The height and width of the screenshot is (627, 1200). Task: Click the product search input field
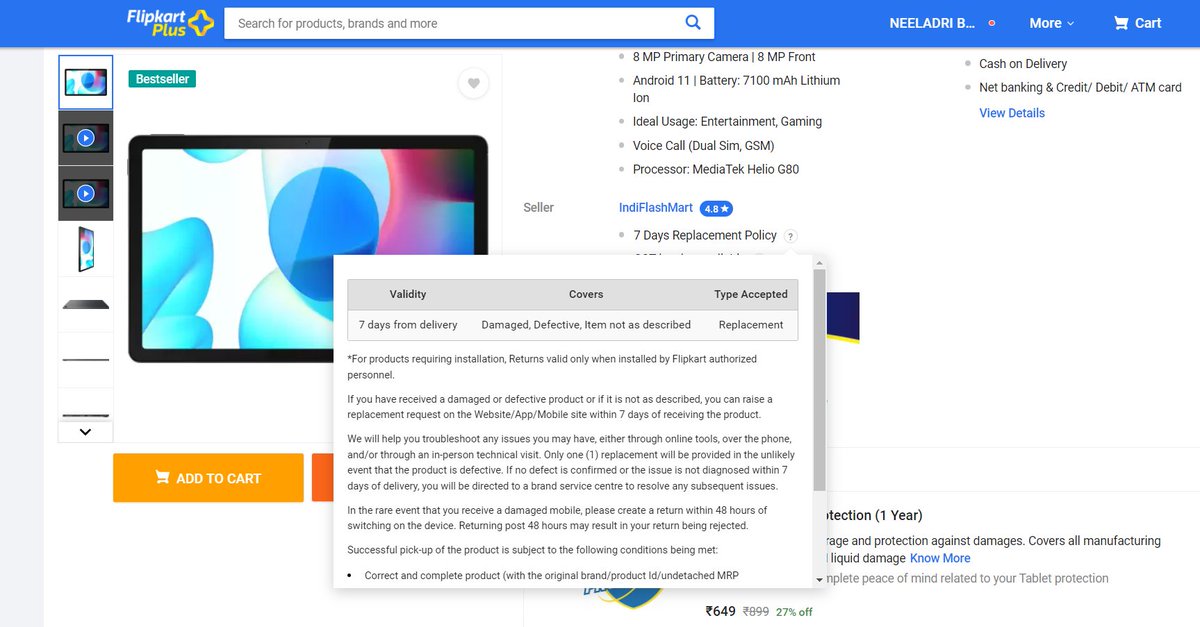450,22
